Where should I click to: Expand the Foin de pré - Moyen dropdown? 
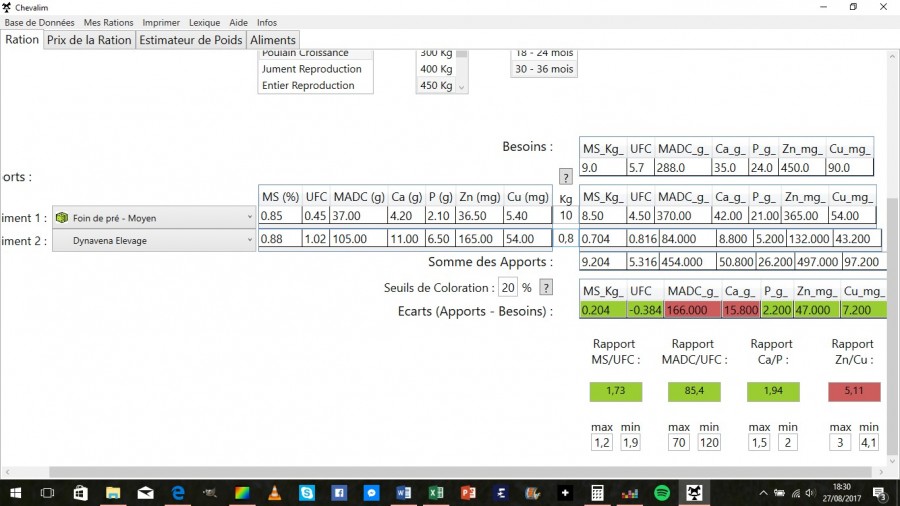(x=249, y=217)
